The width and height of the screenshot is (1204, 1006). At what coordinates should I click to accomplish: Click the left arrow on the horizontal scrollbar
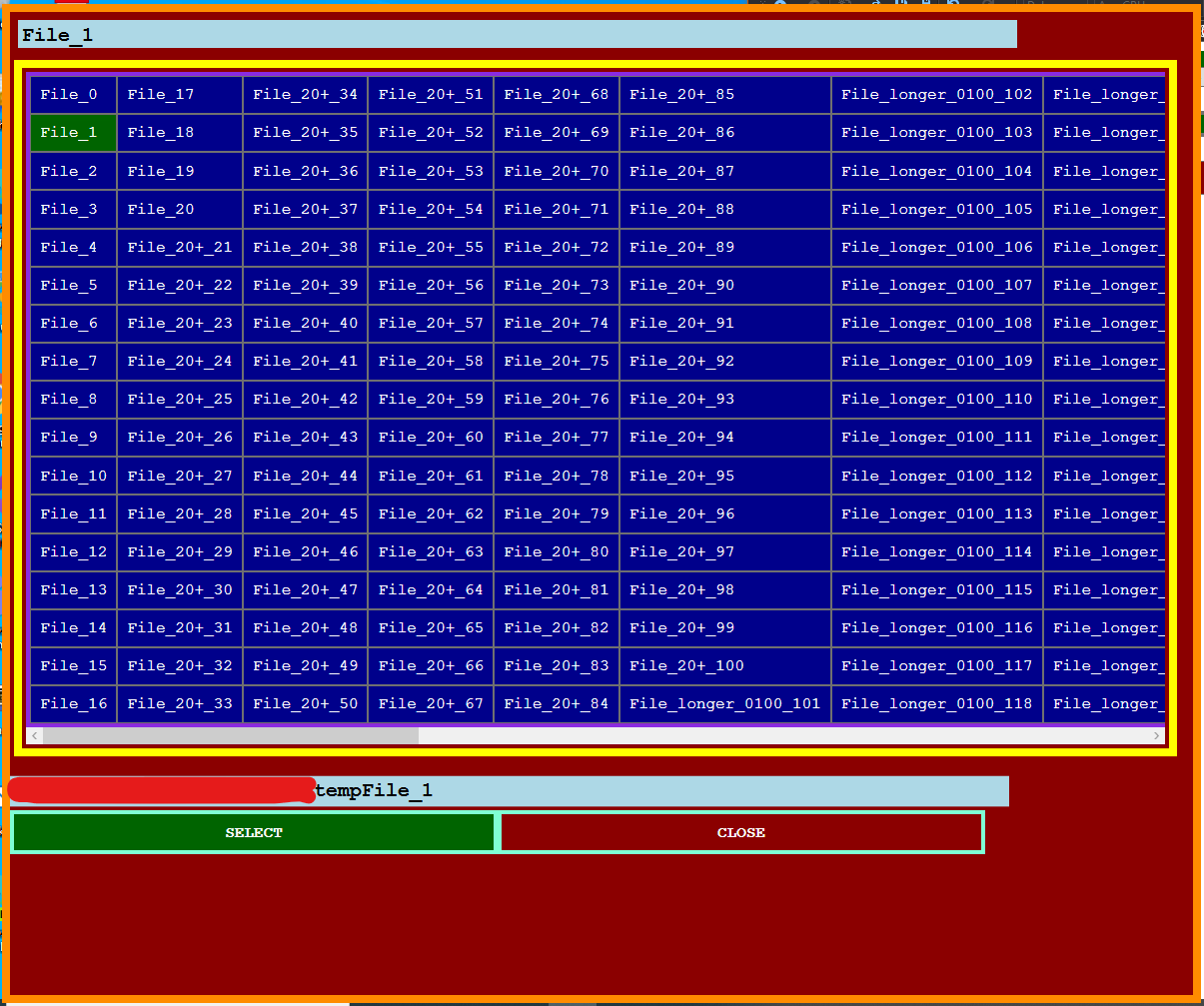(35, 735)
